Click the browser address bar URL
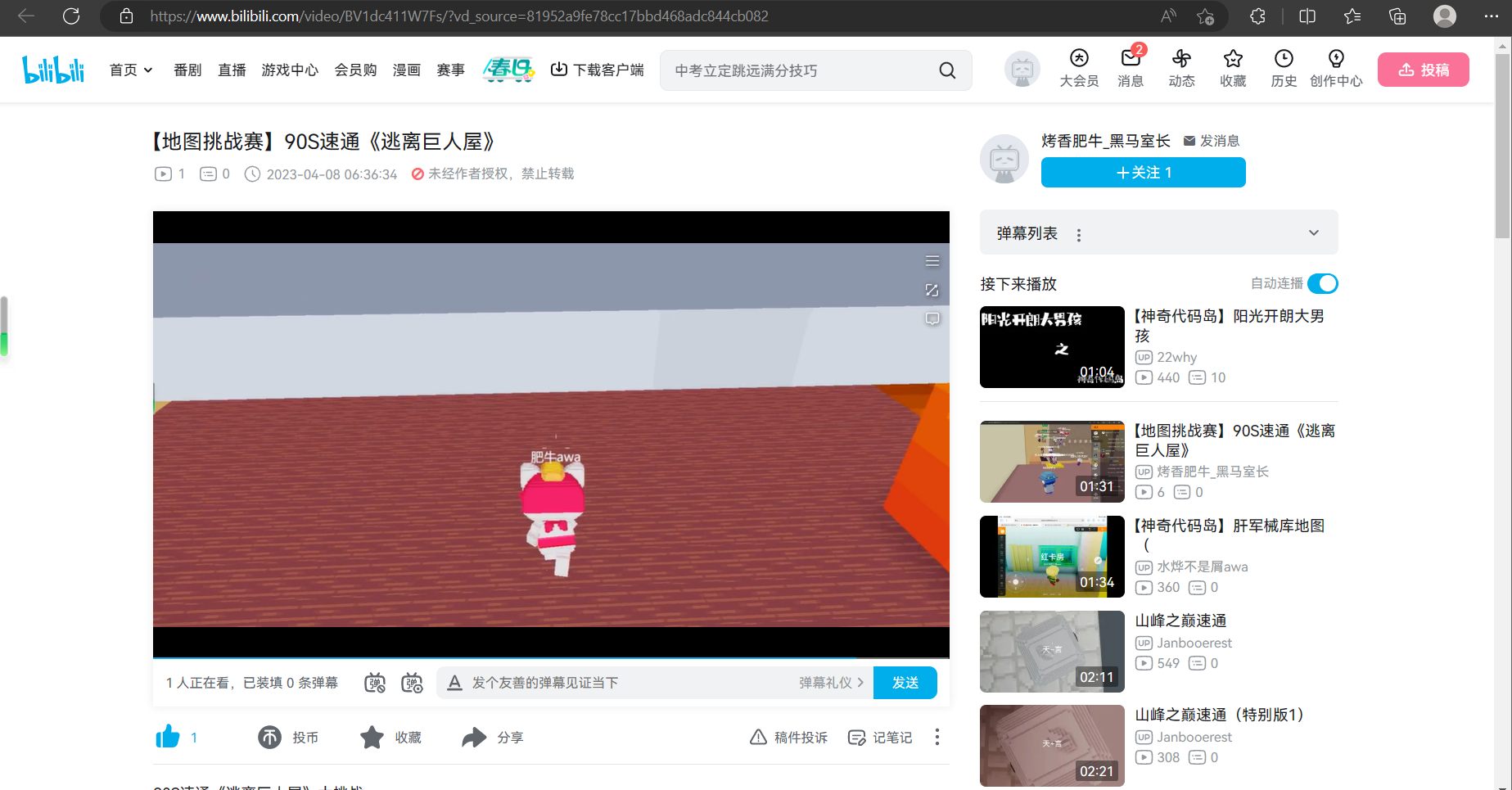1512x790 pixels. [x=459, y=16]
